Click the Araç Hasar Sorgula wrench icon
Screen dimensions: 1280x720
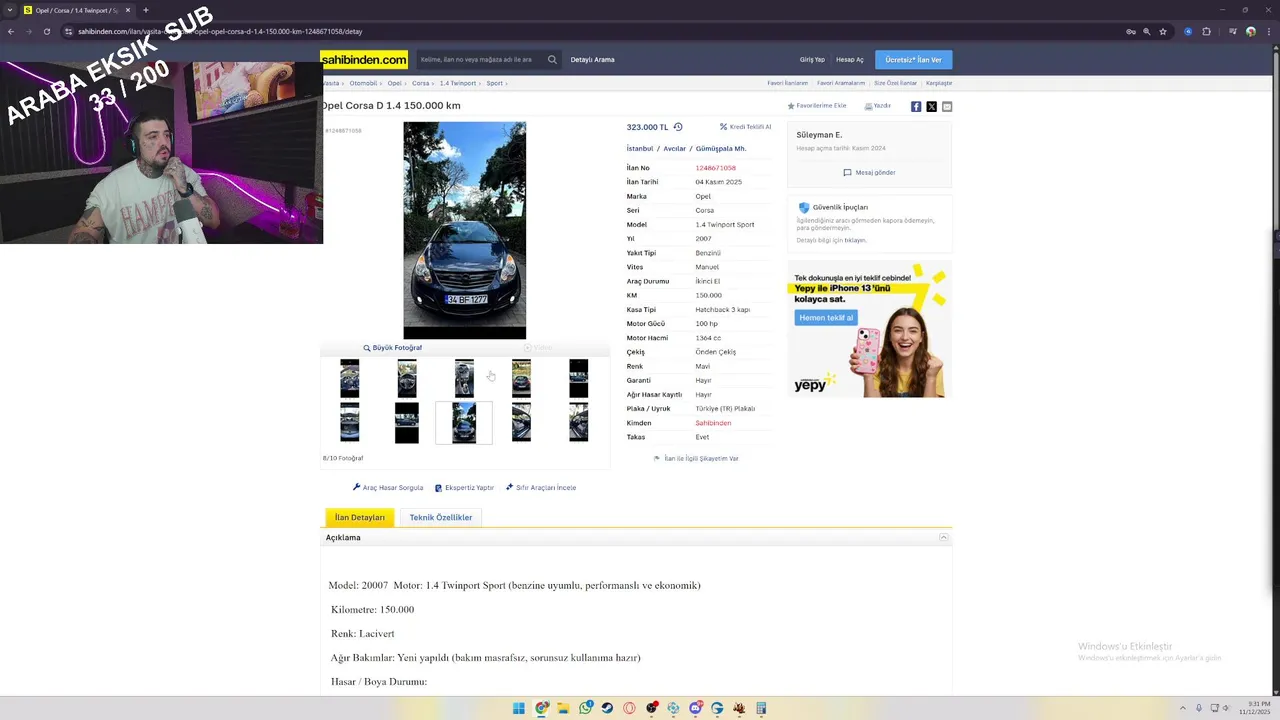357,487
